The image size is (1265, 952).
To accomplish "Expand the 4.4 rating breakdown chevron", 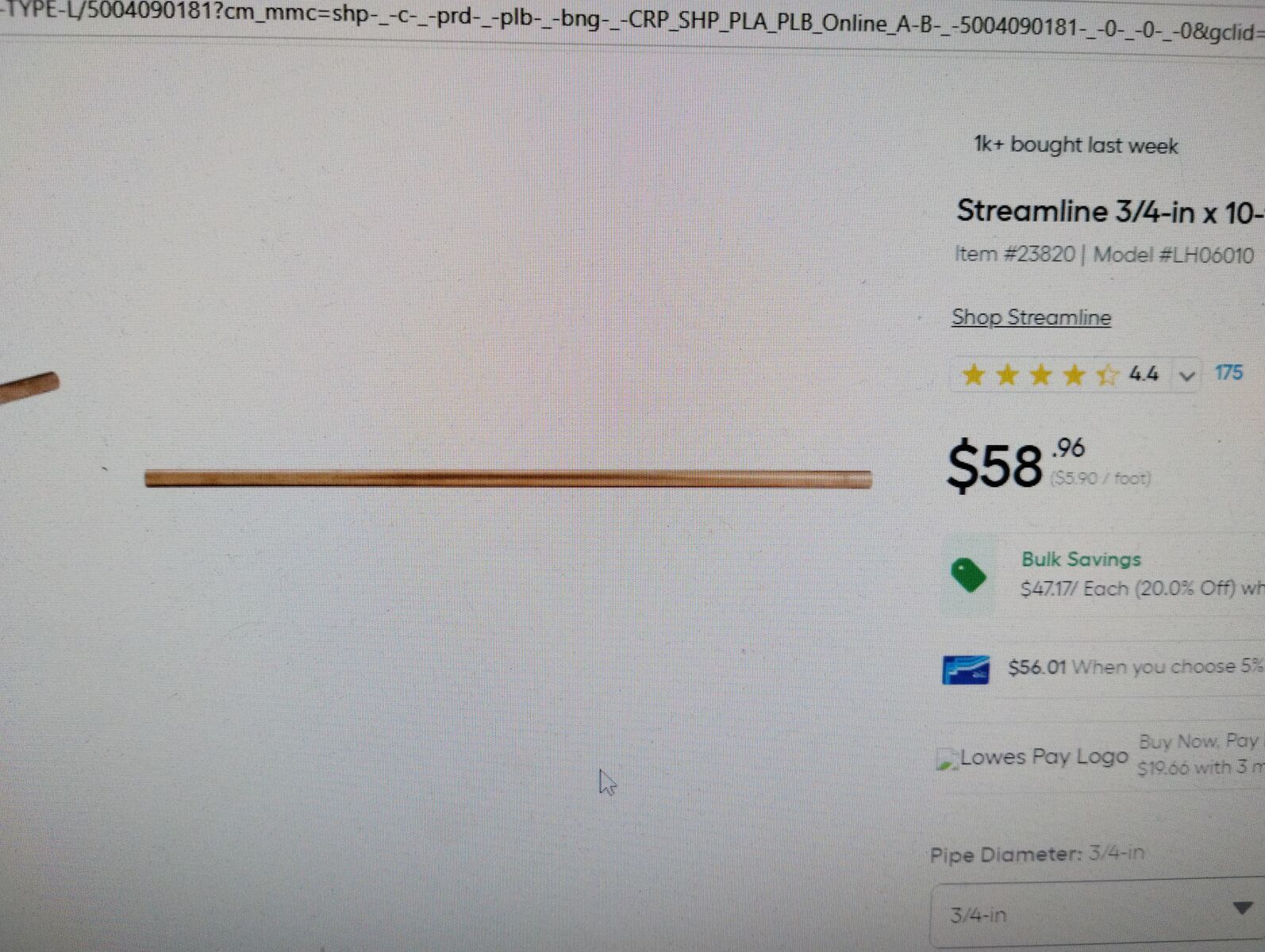I will coord(1186,376).
